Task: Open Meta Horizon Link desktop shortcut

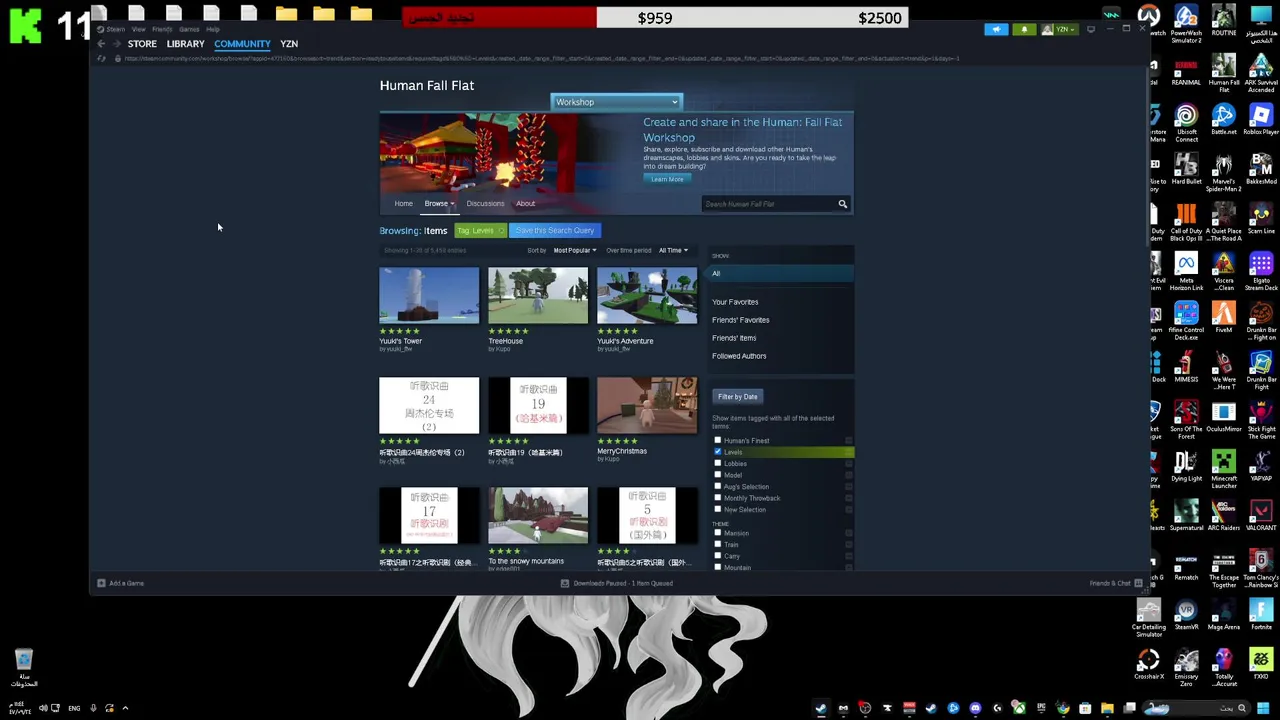Action: coord(1186,272)
